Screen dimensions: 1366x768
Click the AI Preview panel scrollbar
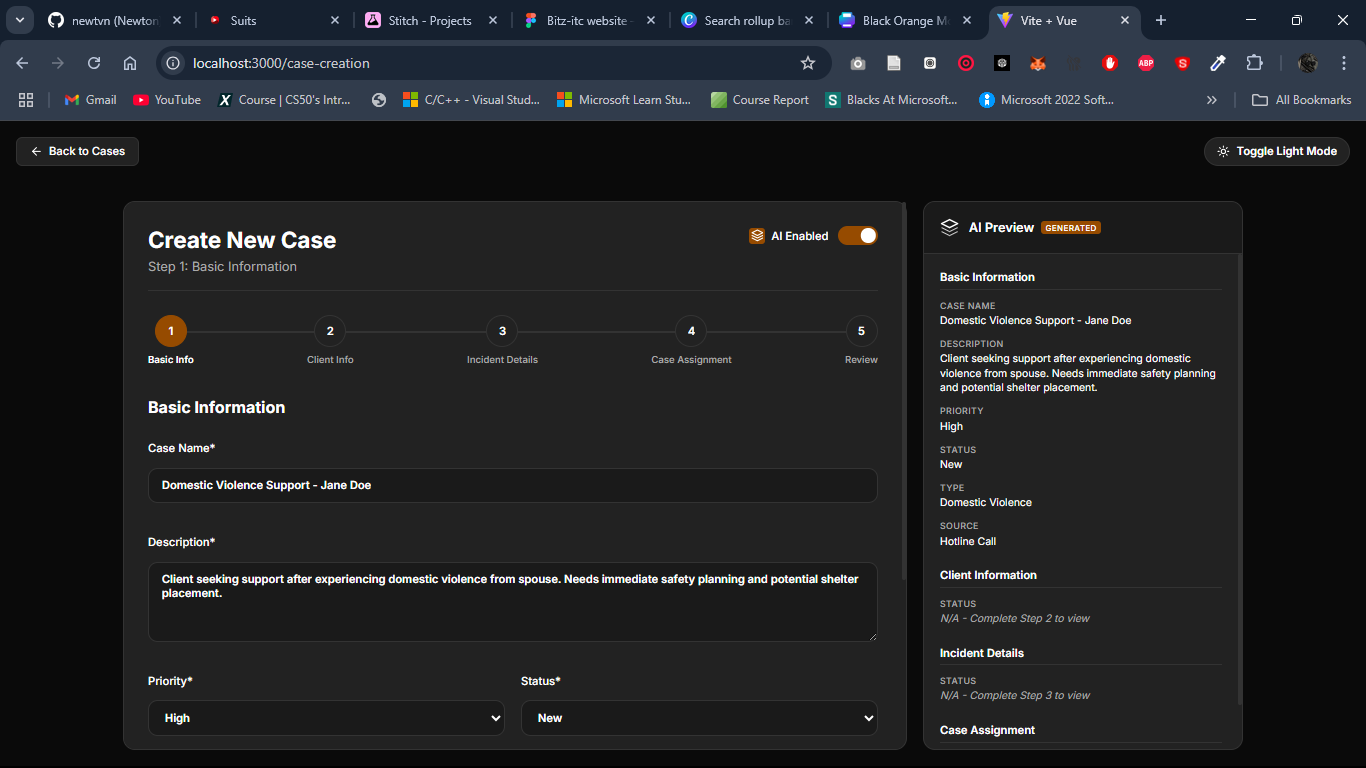1240,480
